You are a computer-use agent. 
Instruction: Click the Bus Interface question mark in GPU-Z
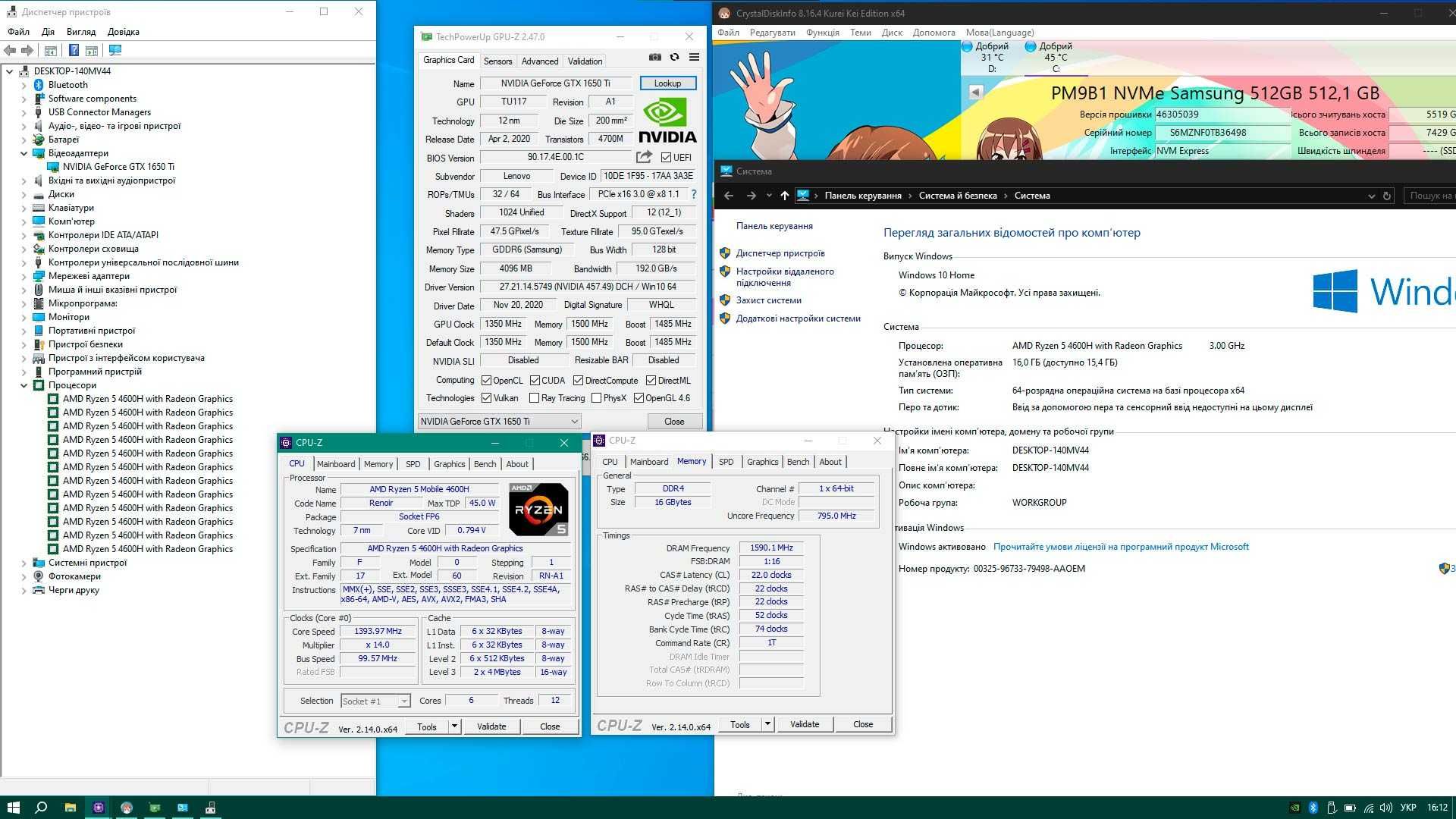[x=693, y=194]
